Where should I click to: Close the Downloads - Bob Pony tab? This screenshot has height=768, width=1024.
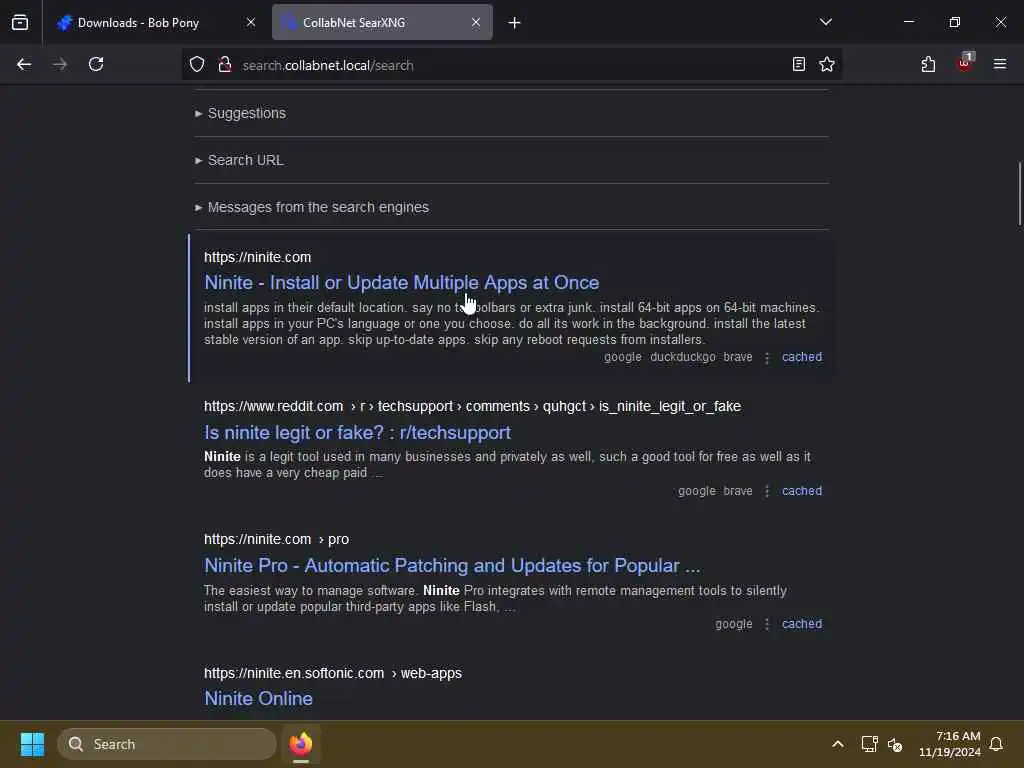click(251, 22)
